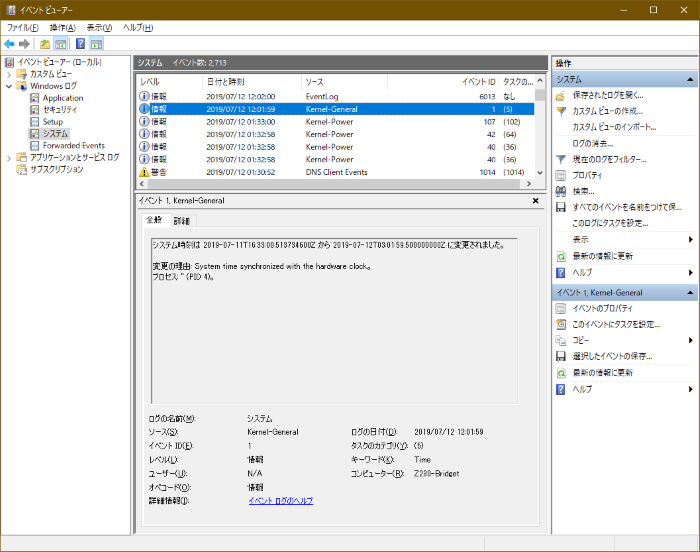Collapse the システム actions section
The width and height of the screenshot is (700, 552).
point(690,79)
